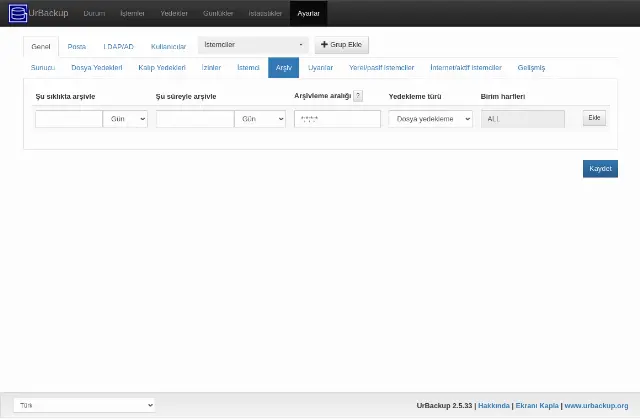Open the İstemci sub-tab
640x420 pixels.
(248, 68)
